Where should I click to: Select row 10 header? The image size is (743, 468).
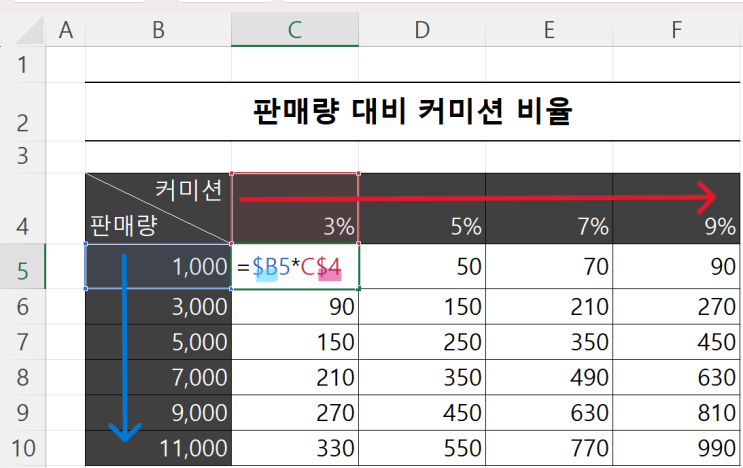[x=22, y=448]
